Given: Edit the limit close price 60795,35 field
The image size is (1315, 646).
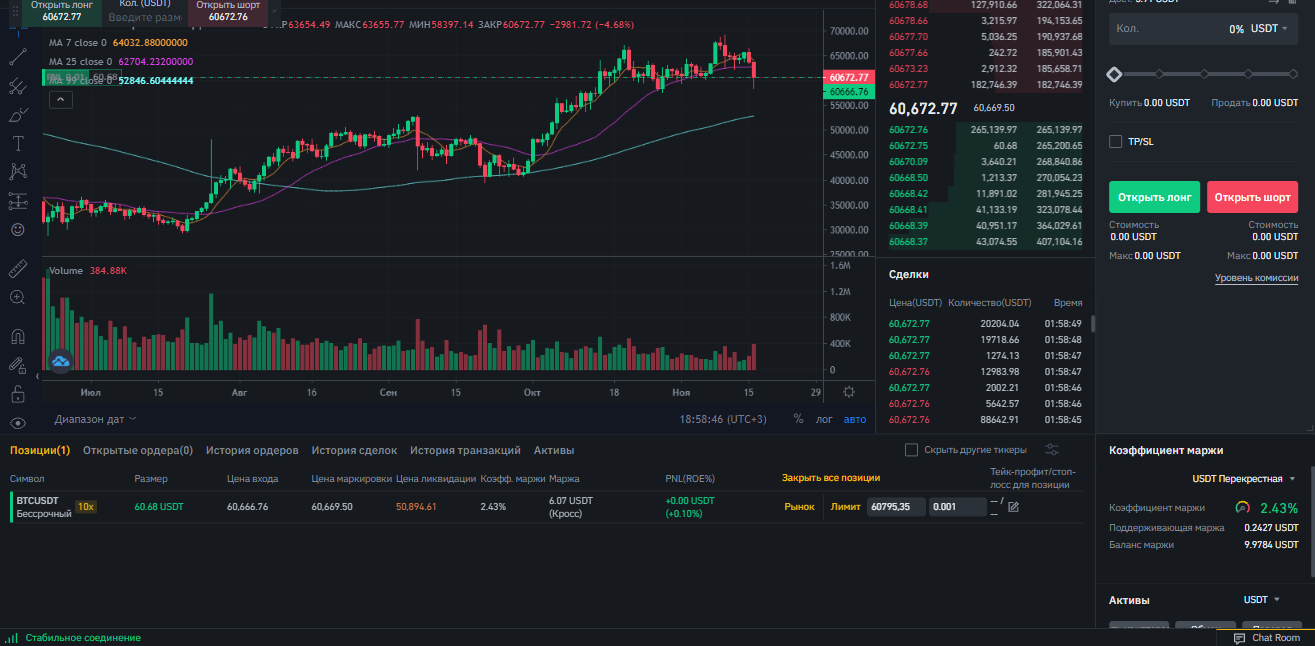Looking at the screenshot, I should (896, 507).
